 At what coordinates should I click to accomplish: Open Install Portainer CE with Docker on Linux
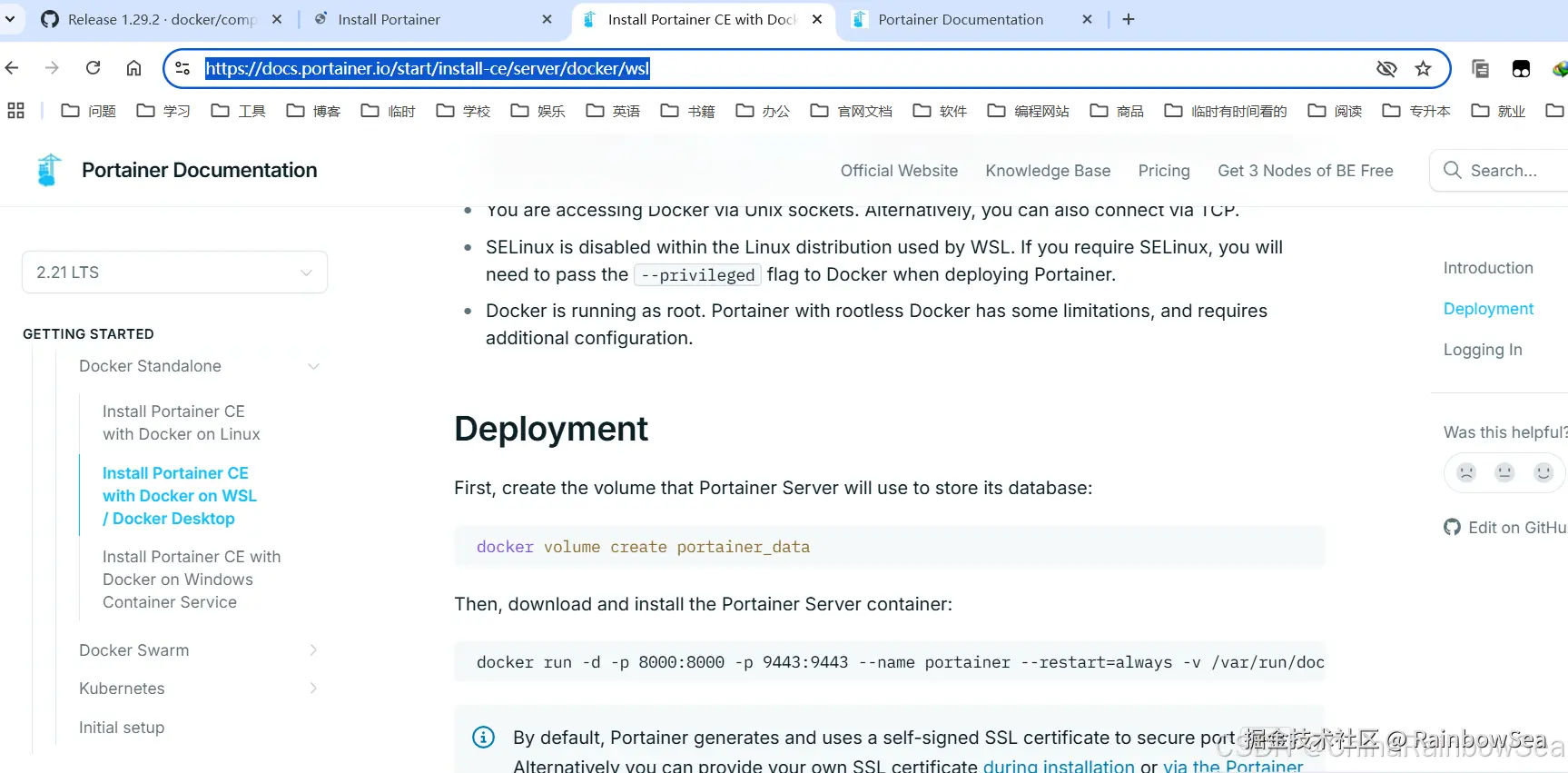click(182, 422)
